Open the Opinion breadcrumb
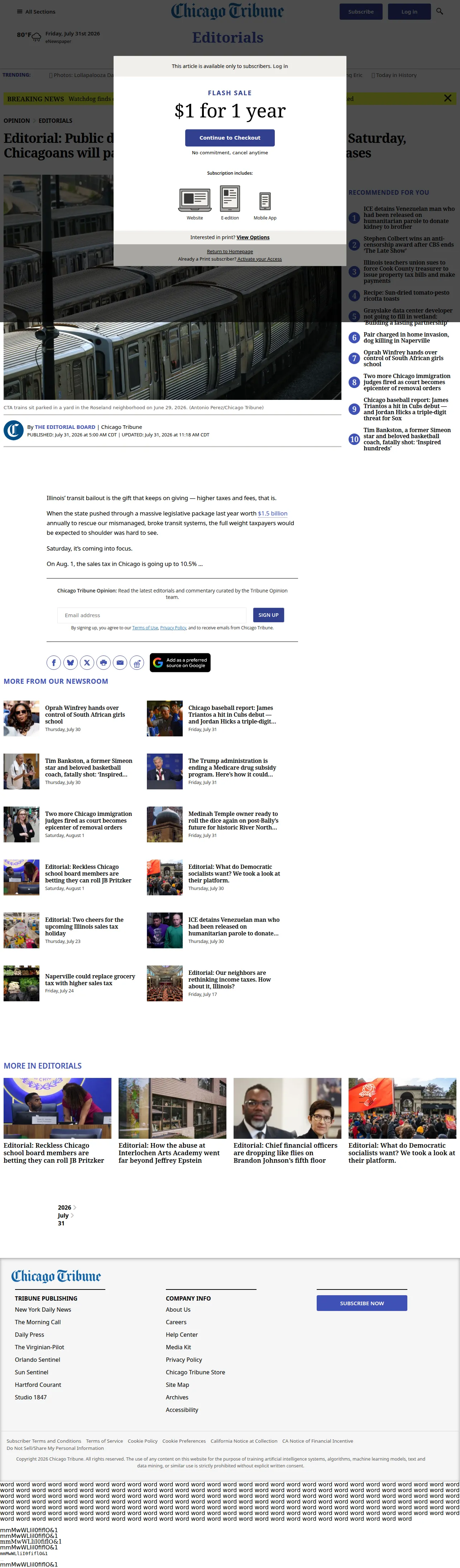This screenshot has height=1568, width=460. tap(16, 121)
